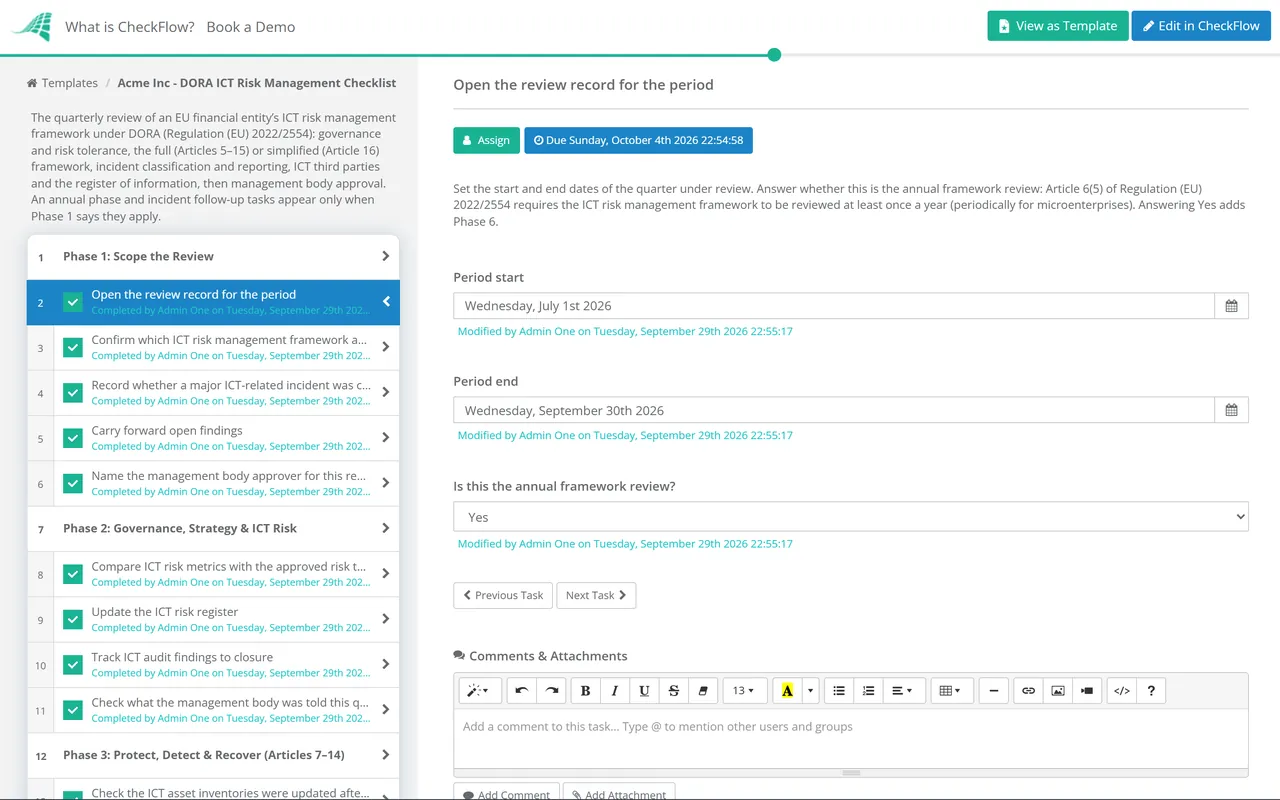Clear font formatting with eraser icon
Image resolution: width=1280 pixels, height=800 pixels.
tap(703, 690)
